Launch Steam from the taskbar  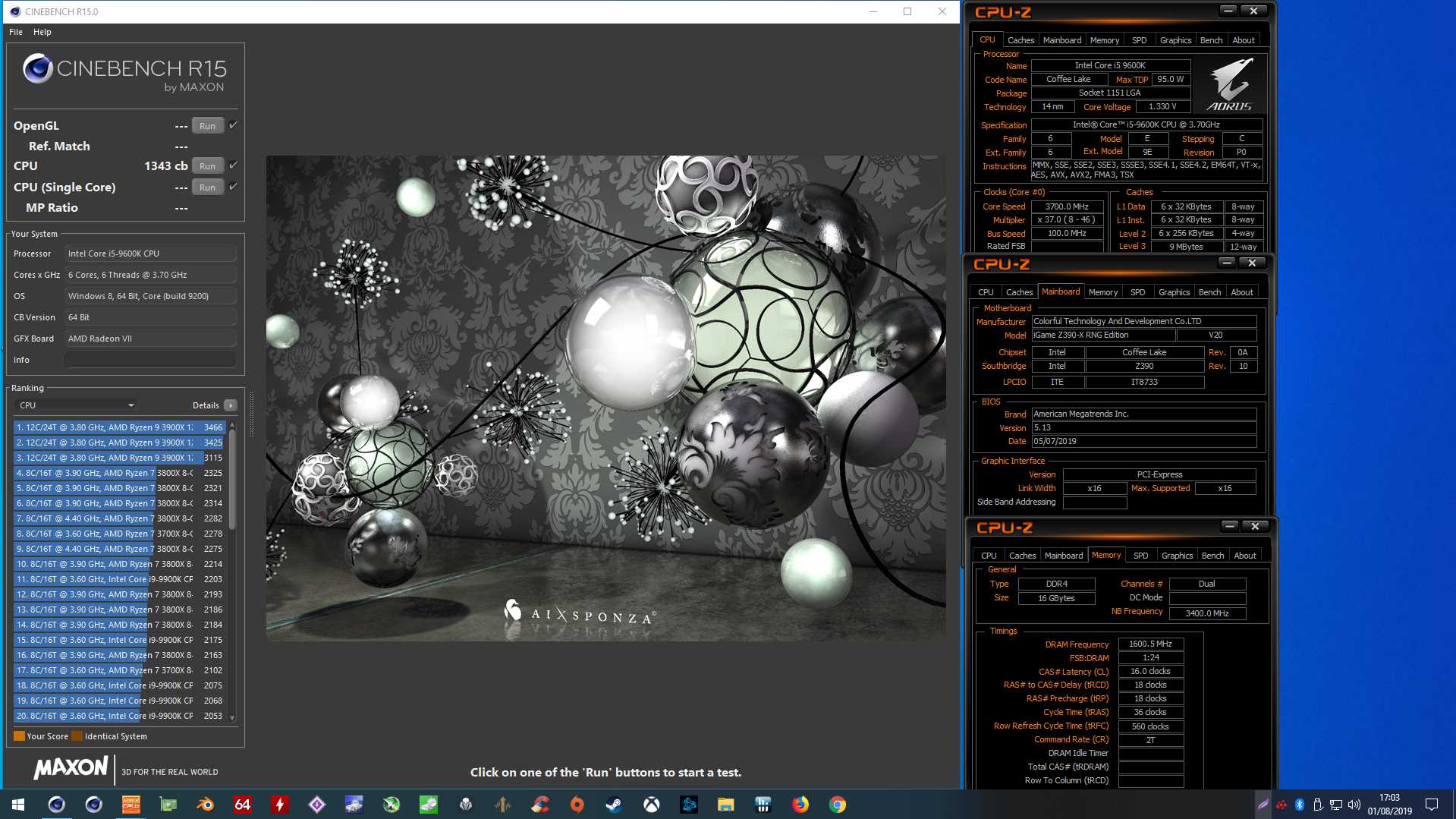615,805
